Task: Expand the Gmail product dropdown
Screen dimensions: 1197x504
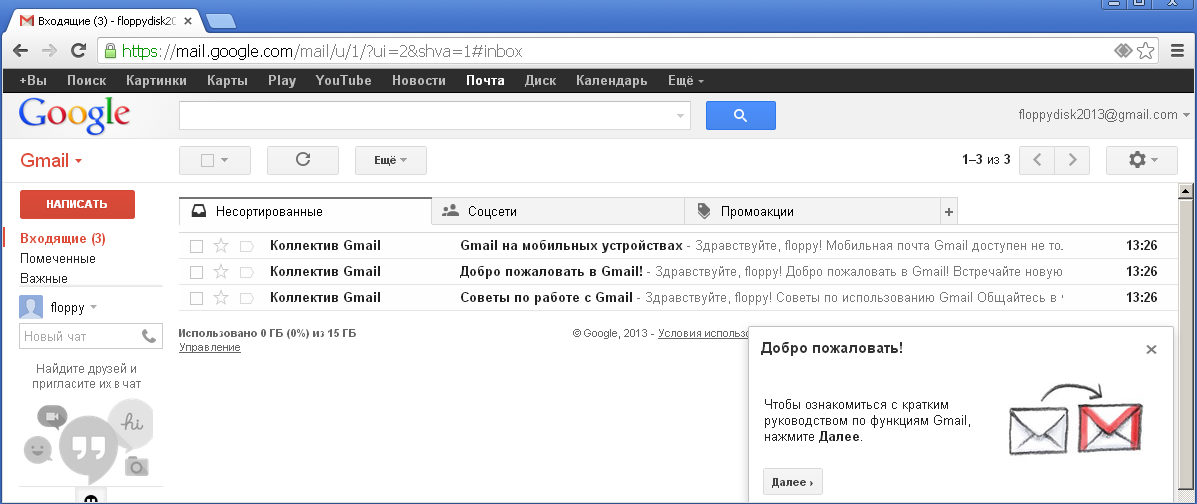Action: tap(52, 160)
